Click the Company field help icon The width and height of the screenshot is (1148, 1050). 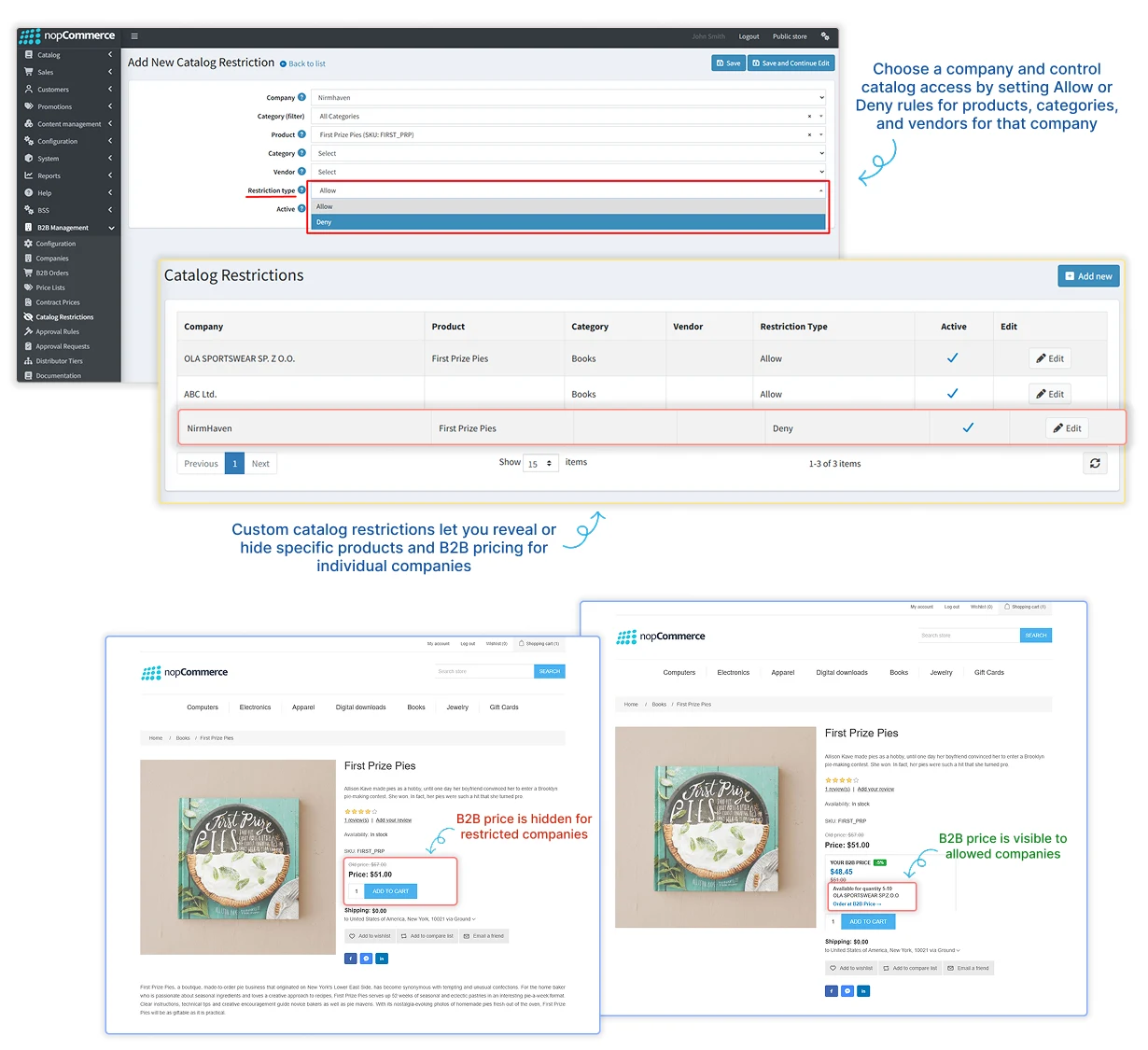click(301, 97)
